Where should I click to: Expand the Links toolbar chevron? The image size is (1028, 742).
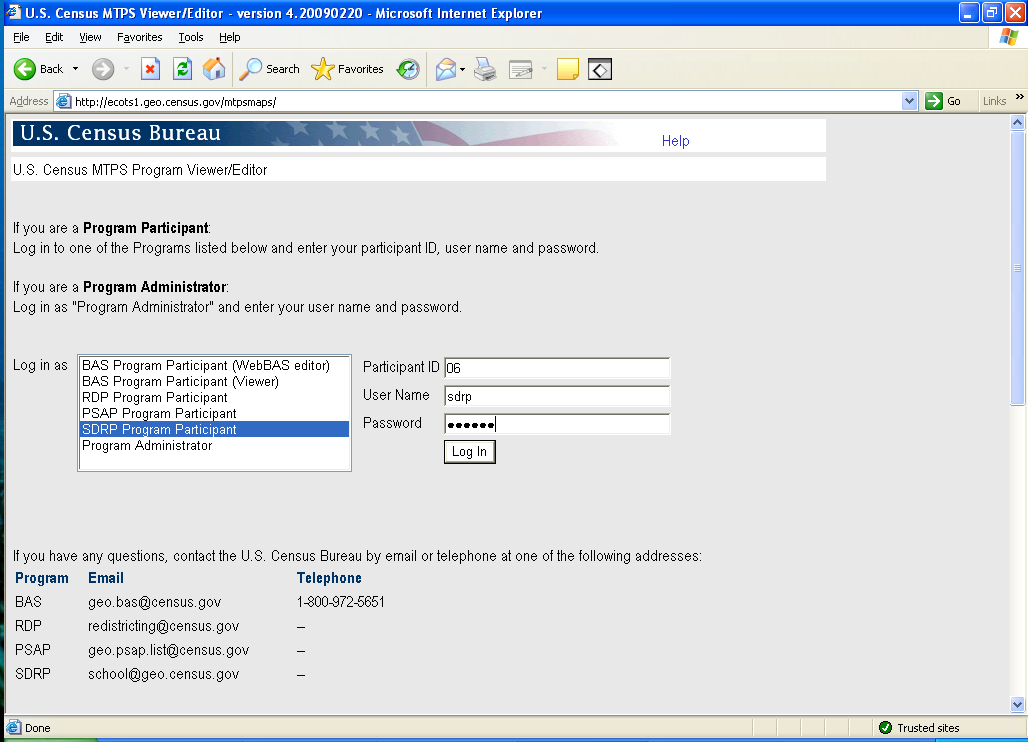point(1020,97)
